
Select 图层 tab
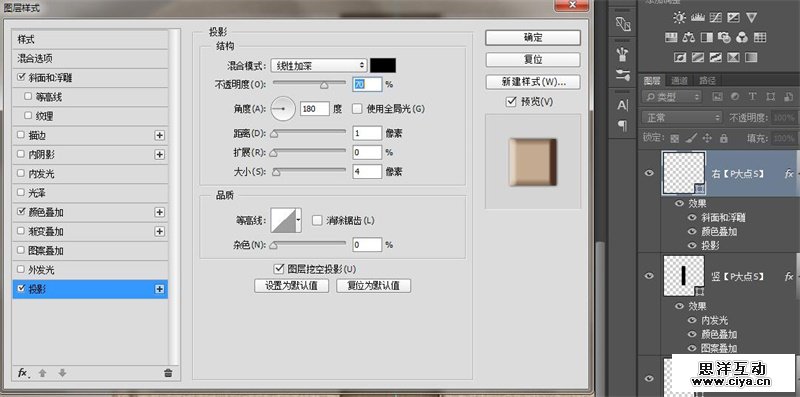[652, 80]
